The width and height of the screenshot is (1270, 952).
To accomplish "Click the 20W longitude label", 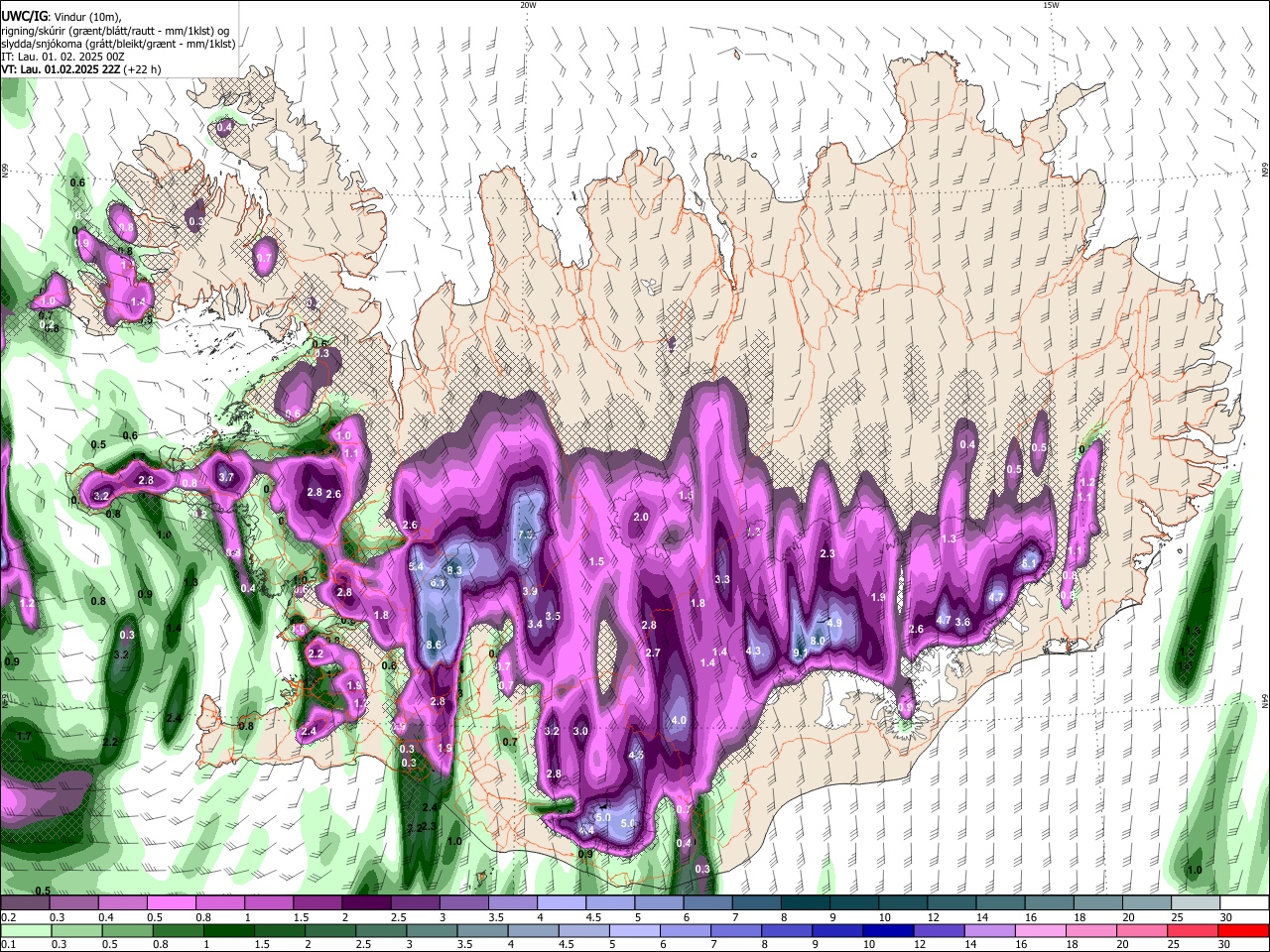I will pos(528,5).
